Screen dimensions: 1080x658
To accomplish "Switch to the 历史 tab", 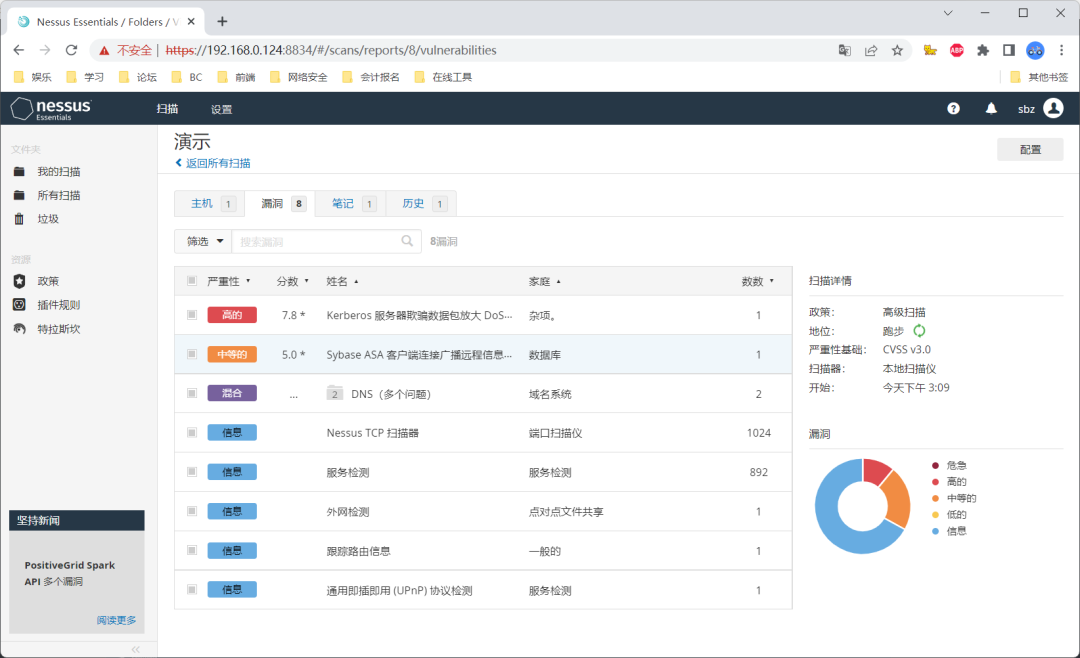I will [421, 204].
